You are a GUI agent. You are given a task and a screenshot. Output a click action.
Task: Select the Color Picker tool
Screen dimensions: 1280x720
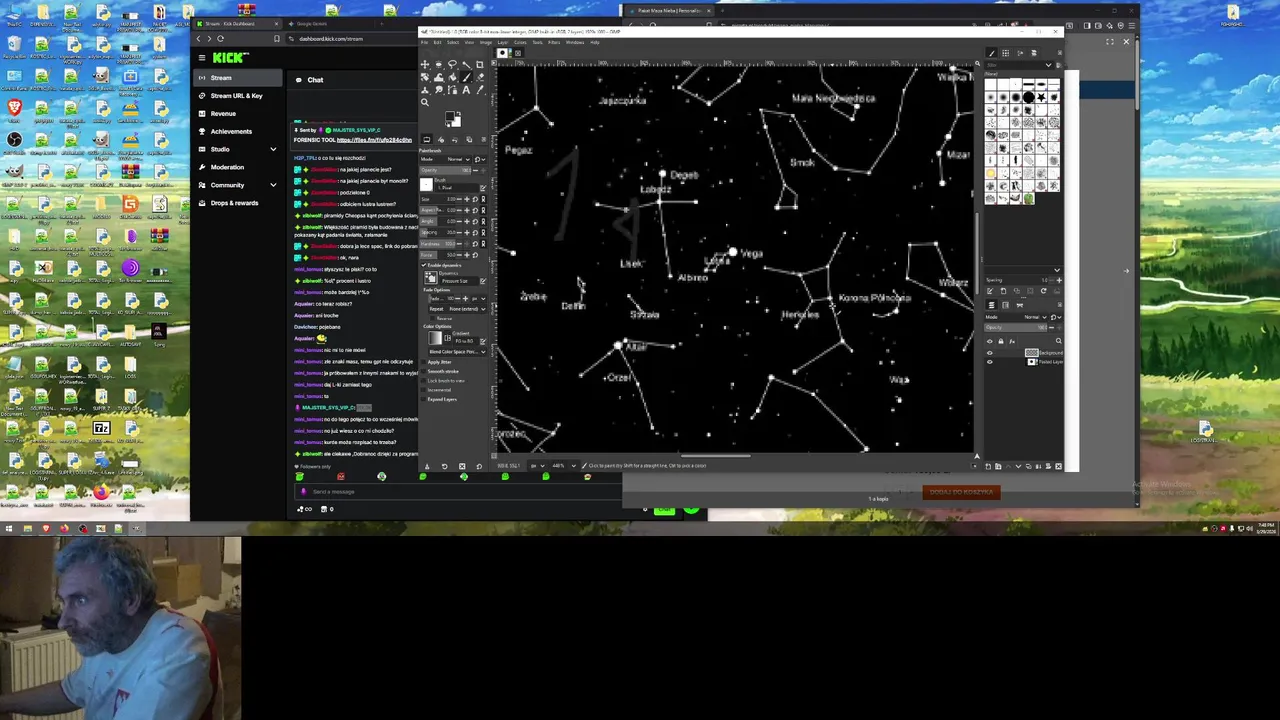click(480, 90)
